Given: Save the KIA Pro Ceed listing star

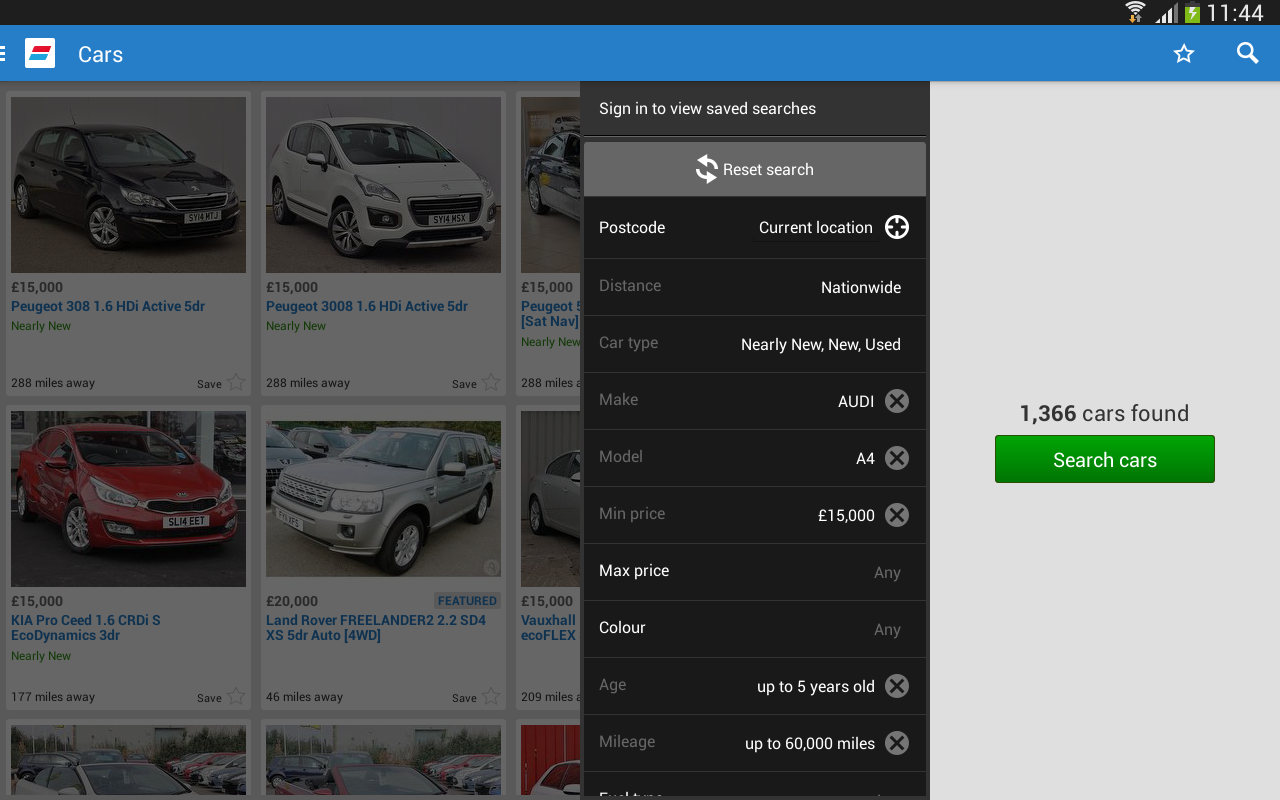Looking at the screenshot, I should tap(236, 696).
